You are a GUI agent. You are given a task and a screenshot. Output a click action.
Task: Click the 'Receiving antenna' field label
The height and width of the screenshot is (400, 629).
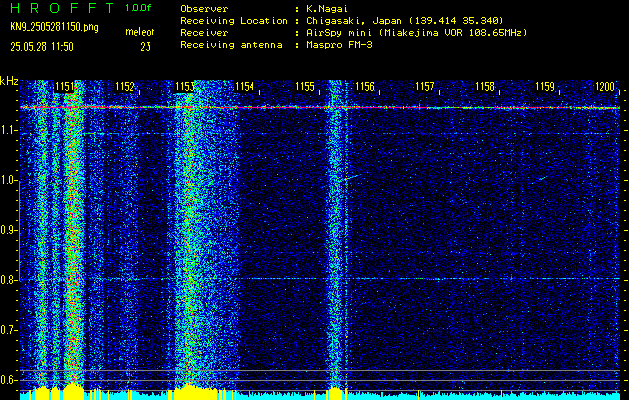click(231, 45)
